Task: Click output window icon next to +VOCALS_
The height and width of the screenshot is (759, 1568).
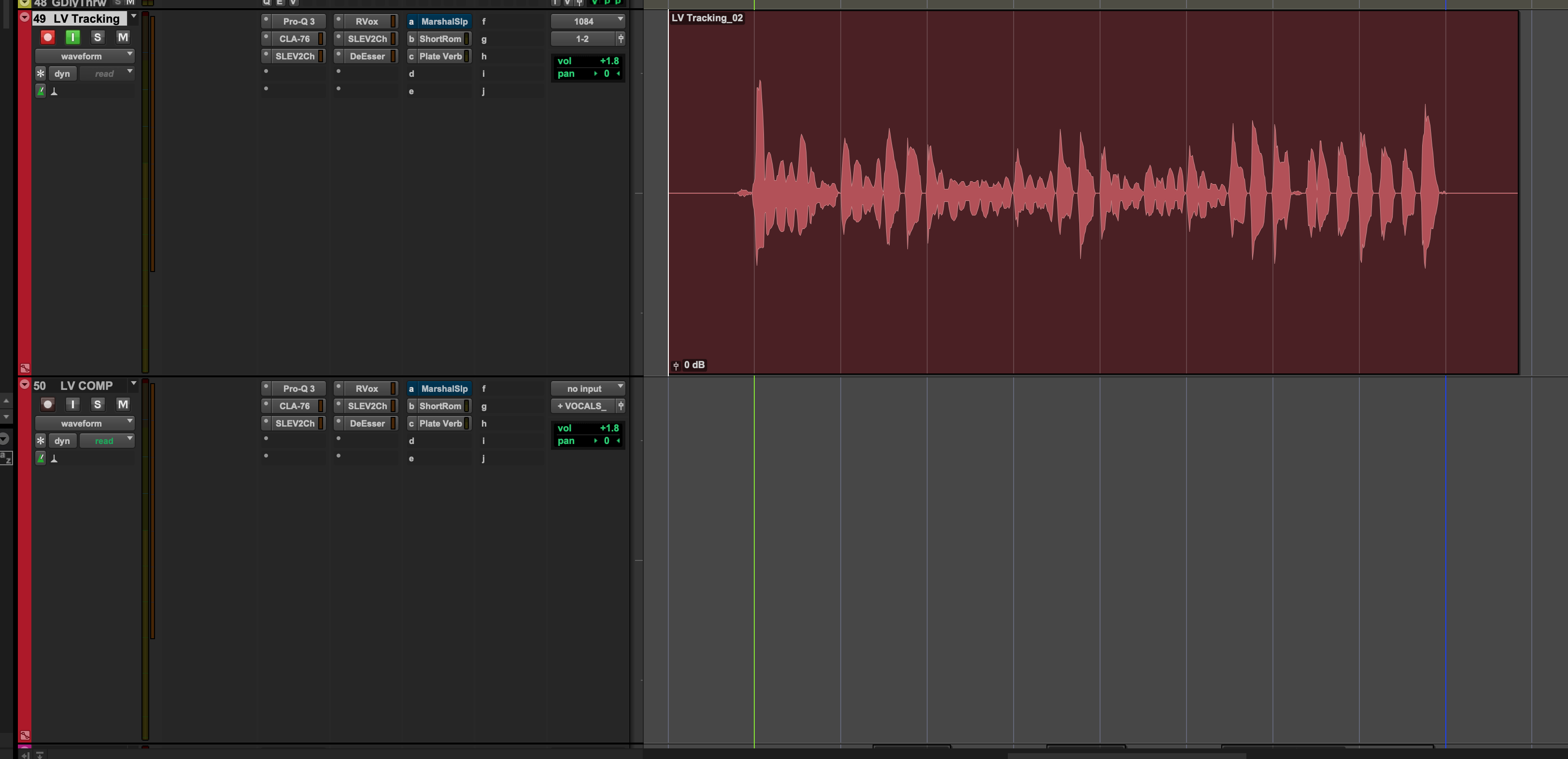Action: (620, 406)
